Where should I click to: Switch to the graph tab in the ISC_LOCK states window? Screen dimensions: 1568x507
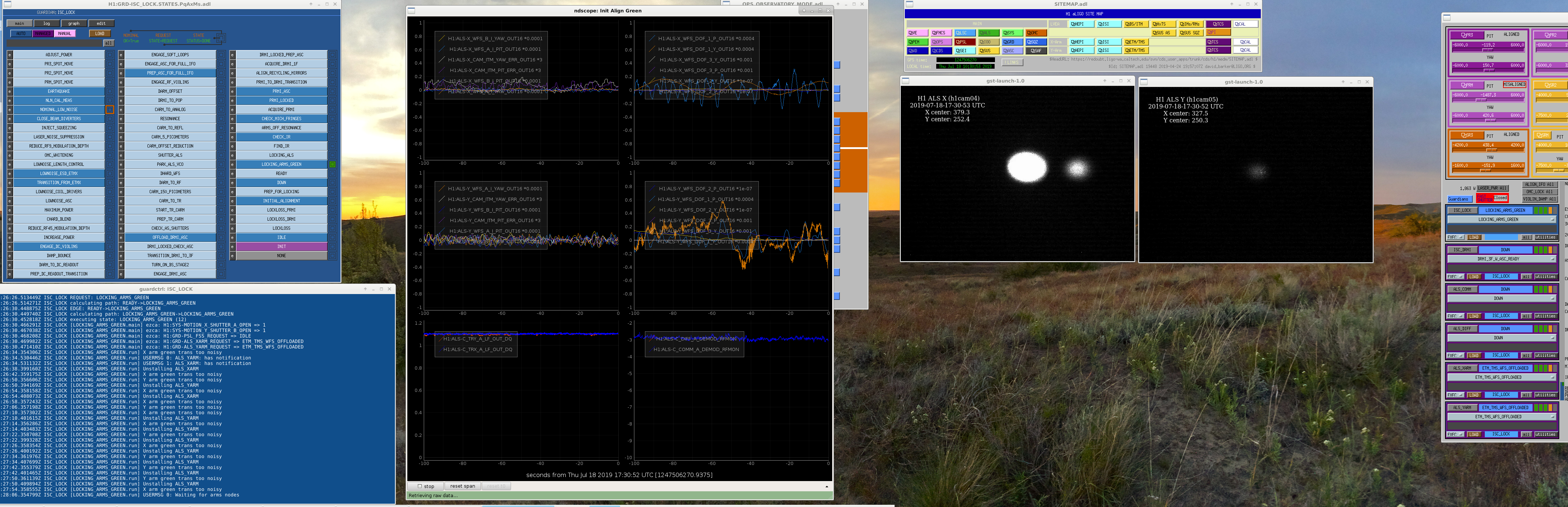[74, 23]
